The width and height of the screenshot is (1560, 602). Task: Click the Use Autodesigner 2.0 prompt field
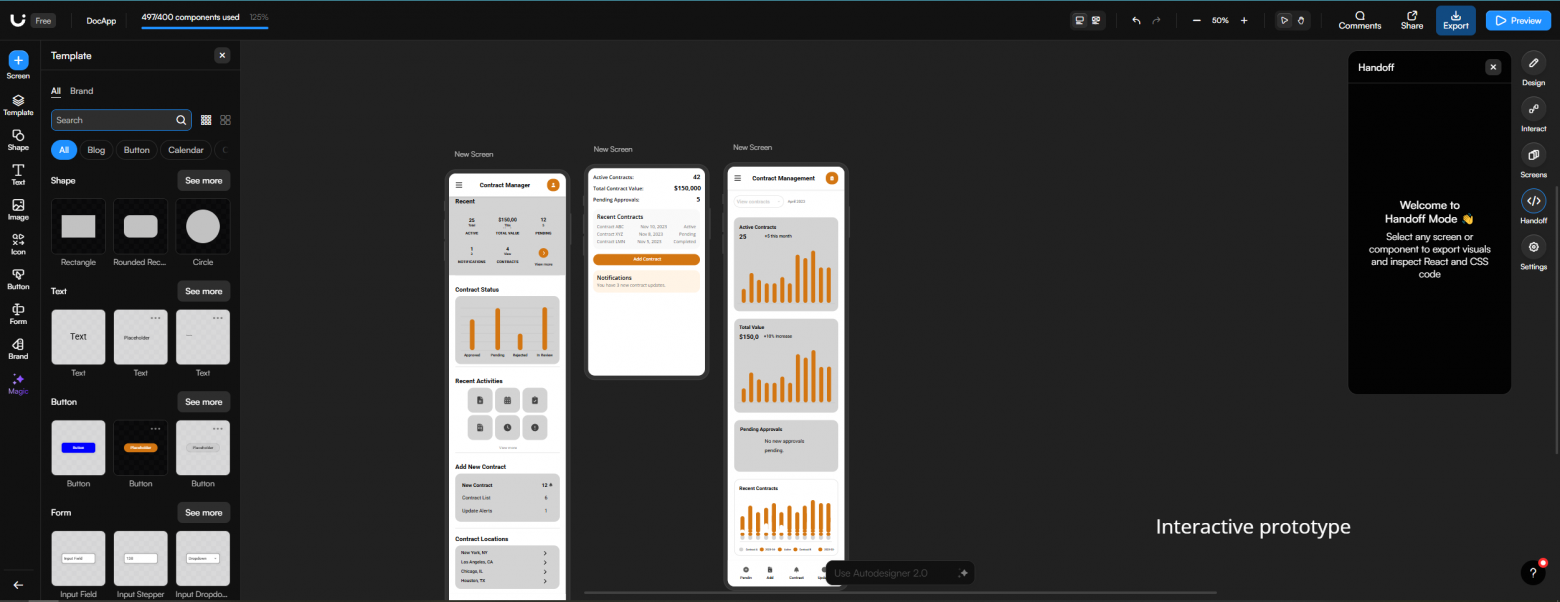coord(898,573)
